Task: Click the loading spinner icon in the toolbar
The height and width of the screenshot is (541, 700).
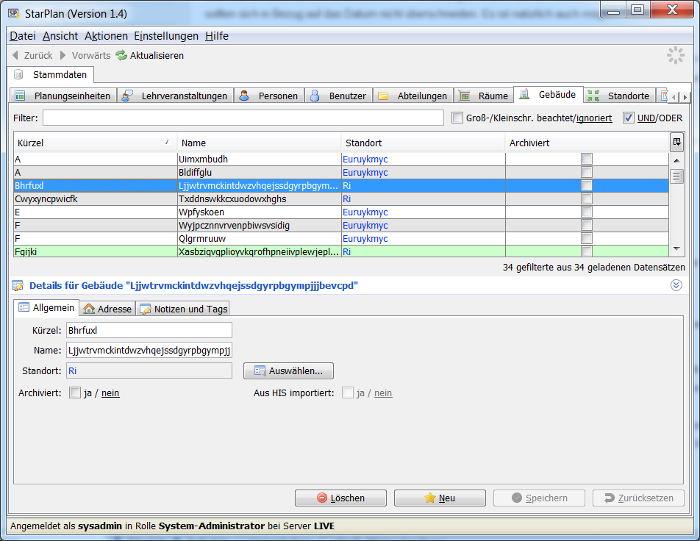Action: pos(675,55)
